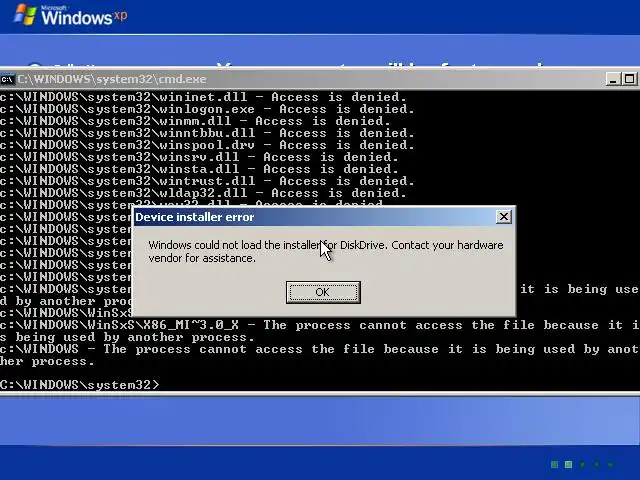Minimize the cmd.exe window
This screenshot has width=640, height=480.
point(613,79)
